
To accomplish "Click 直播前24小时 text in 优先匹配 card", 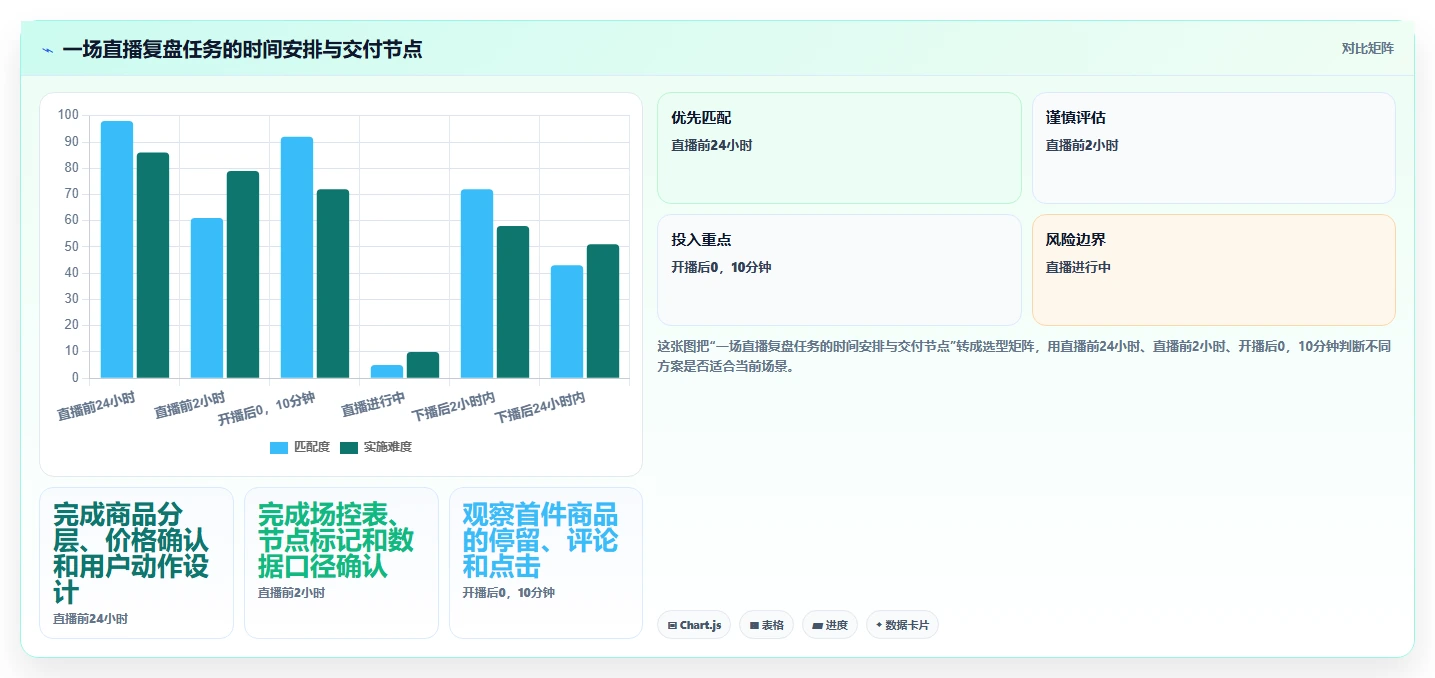I will [x=711, y=145].
